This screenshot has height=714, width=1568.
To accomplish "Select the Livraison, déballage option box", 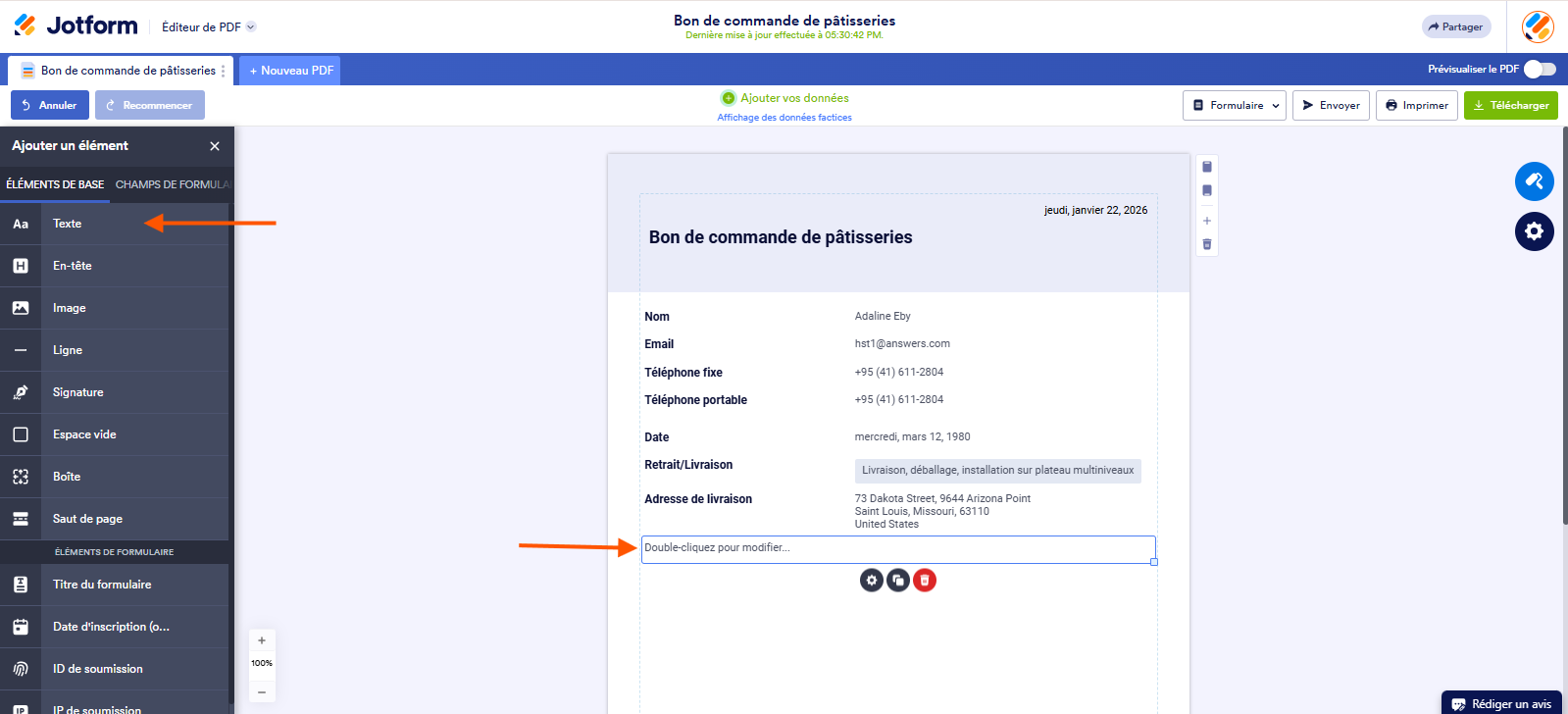I will tap(998, 471).
